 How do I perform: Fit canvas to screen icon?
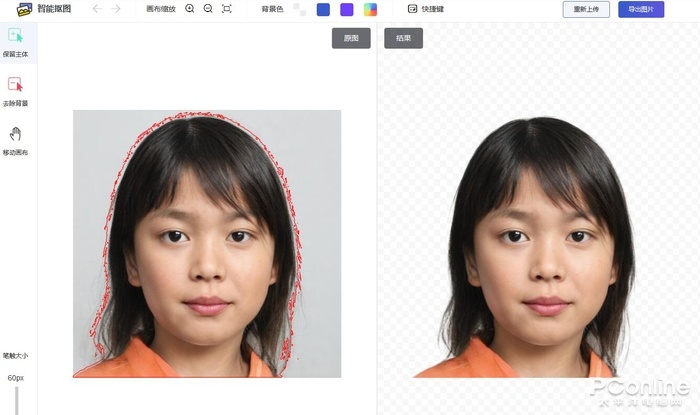[227, 9]
